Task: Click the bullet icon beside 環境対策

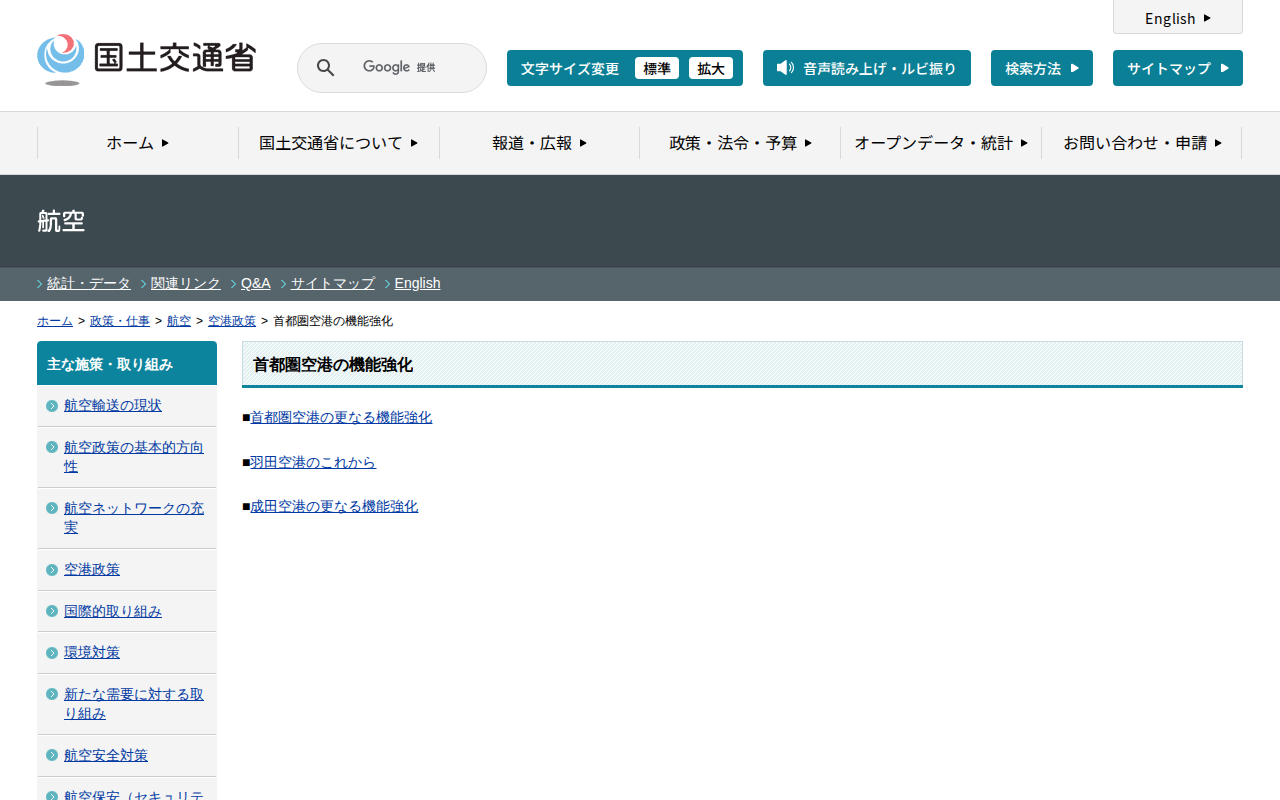Action: point(52,653)
